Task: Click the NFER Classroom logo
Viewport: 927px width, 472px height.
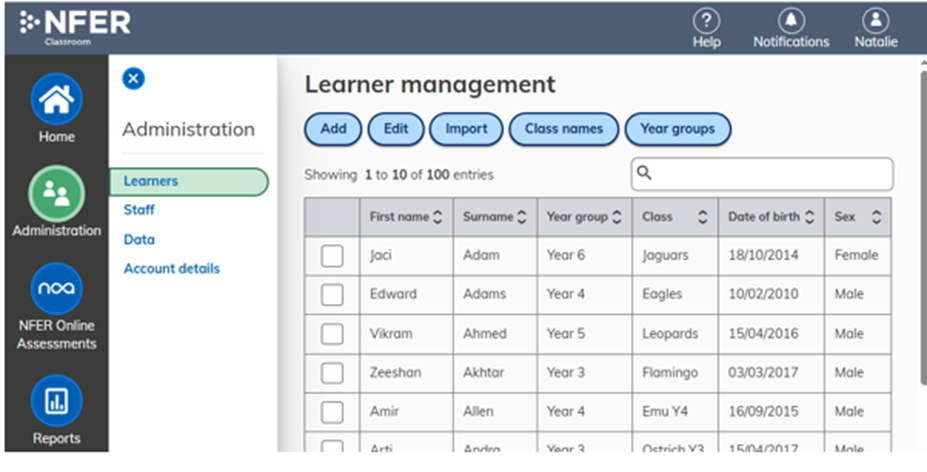Action: coord(75,27)
